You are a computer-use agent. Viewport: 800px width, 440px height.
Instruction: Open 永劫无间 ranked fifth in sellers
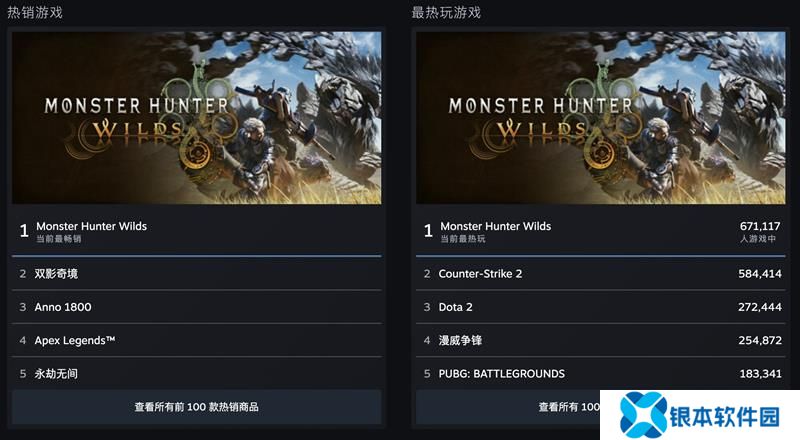196,374
